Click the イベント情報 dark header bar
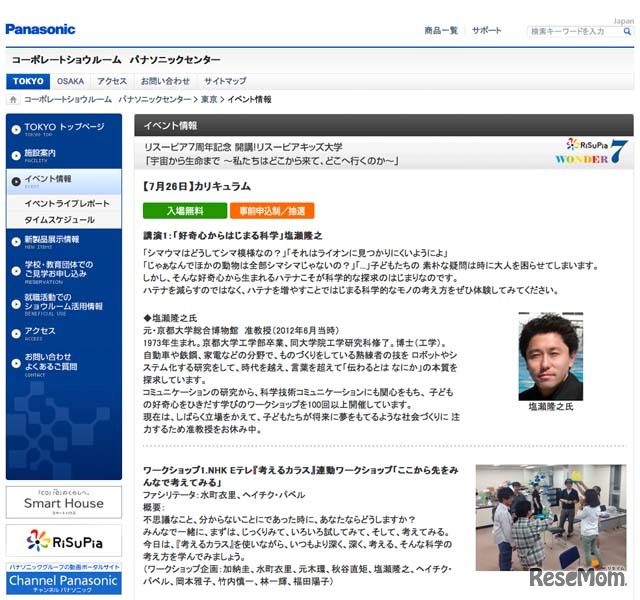The height and width of the screenshot is (600, 640). (x=384, y=125)
